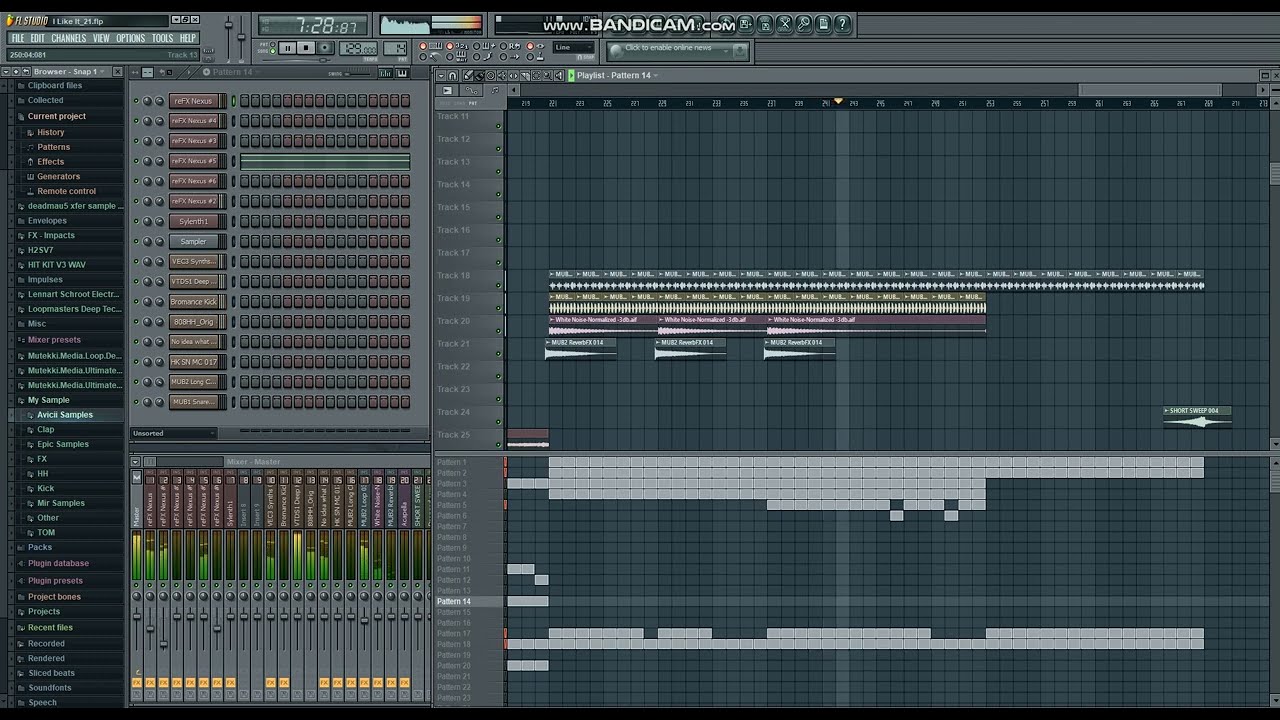This screenshot has width=1280, height=720.
Task: Mute Track 24 in the playlist
Action: pyautogui.click(x=498, y=421)
